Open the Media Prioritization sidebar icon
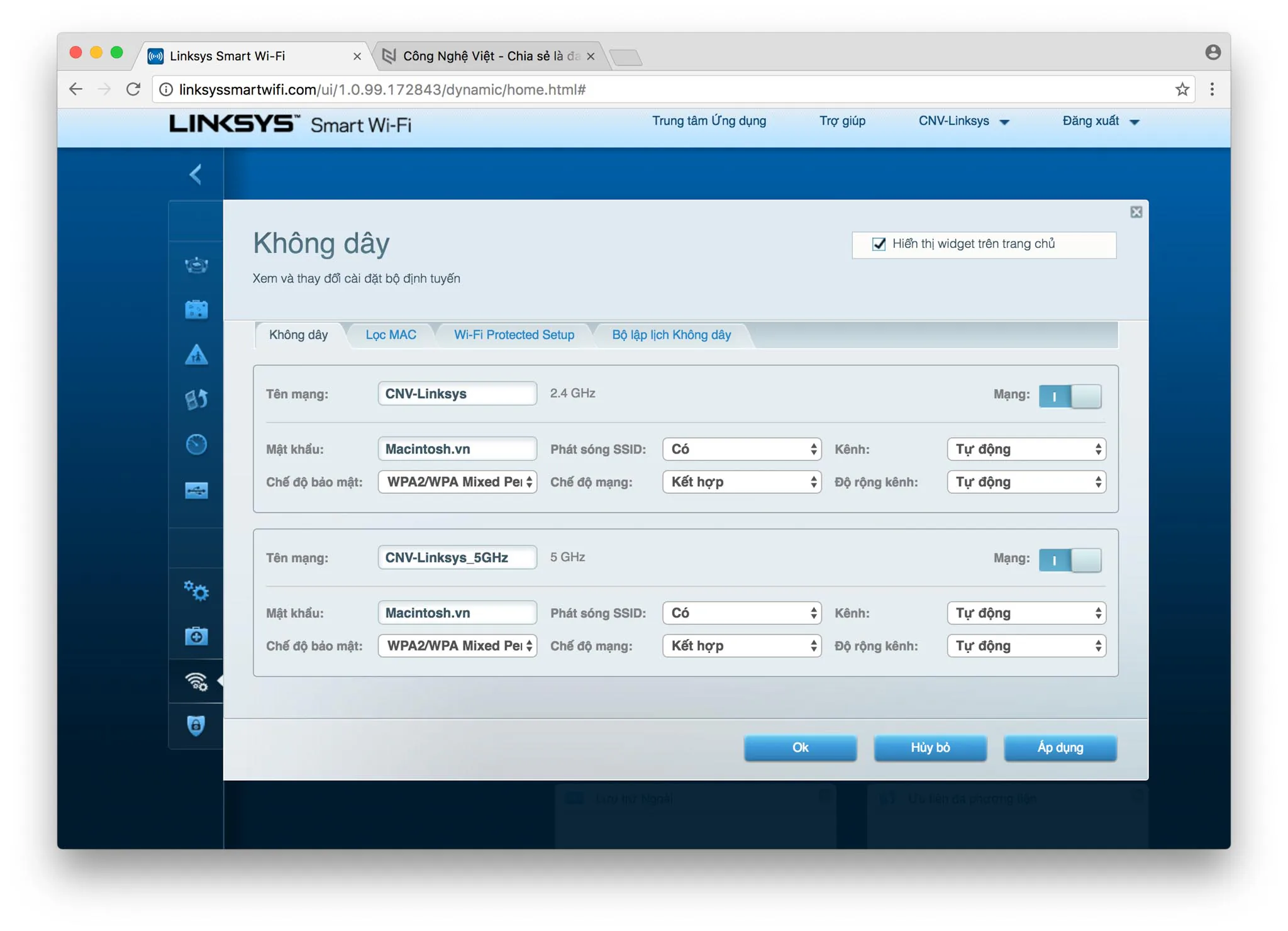 196,399
